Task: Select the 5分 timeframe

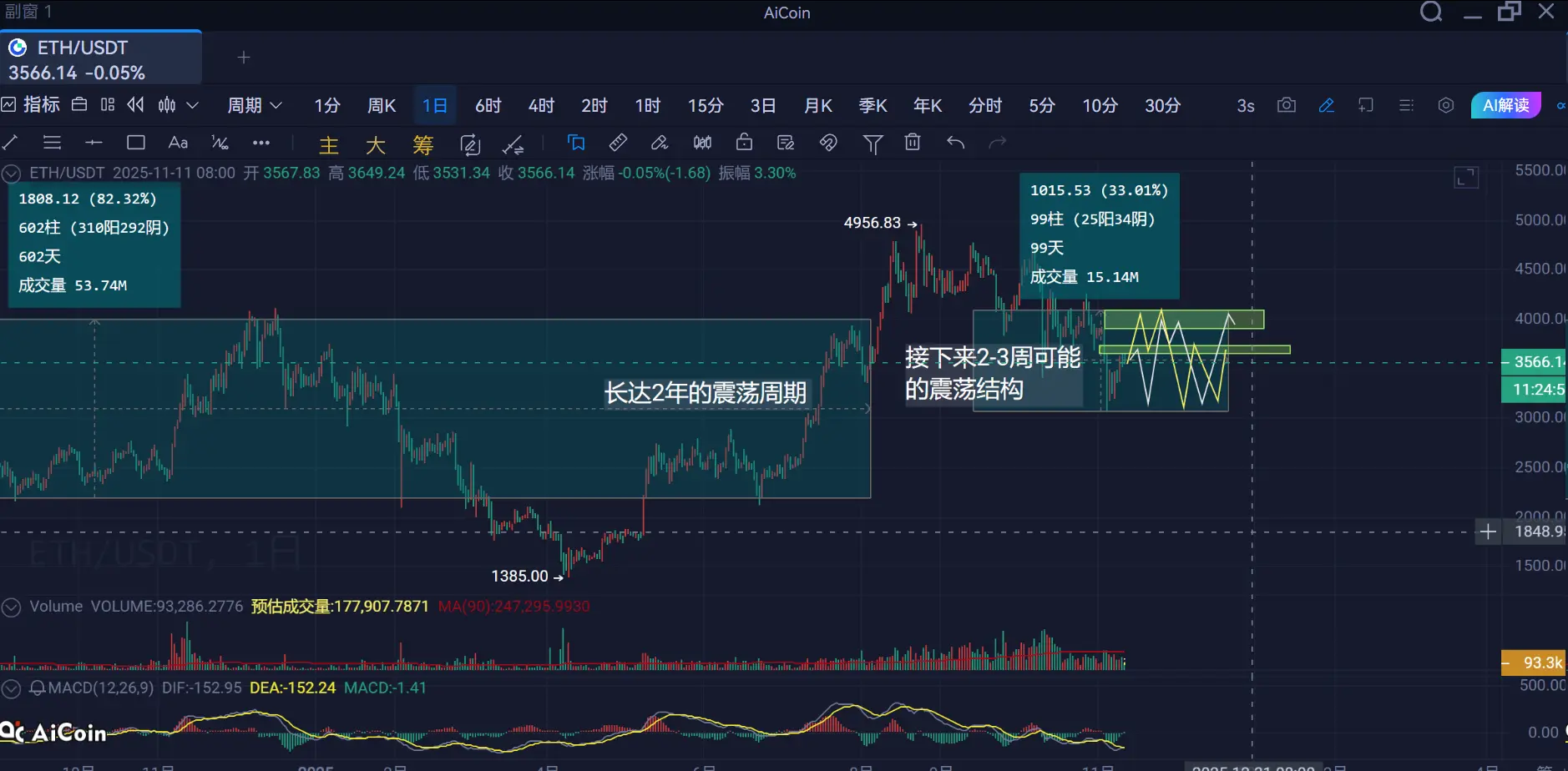Action: click(1042, 105)
